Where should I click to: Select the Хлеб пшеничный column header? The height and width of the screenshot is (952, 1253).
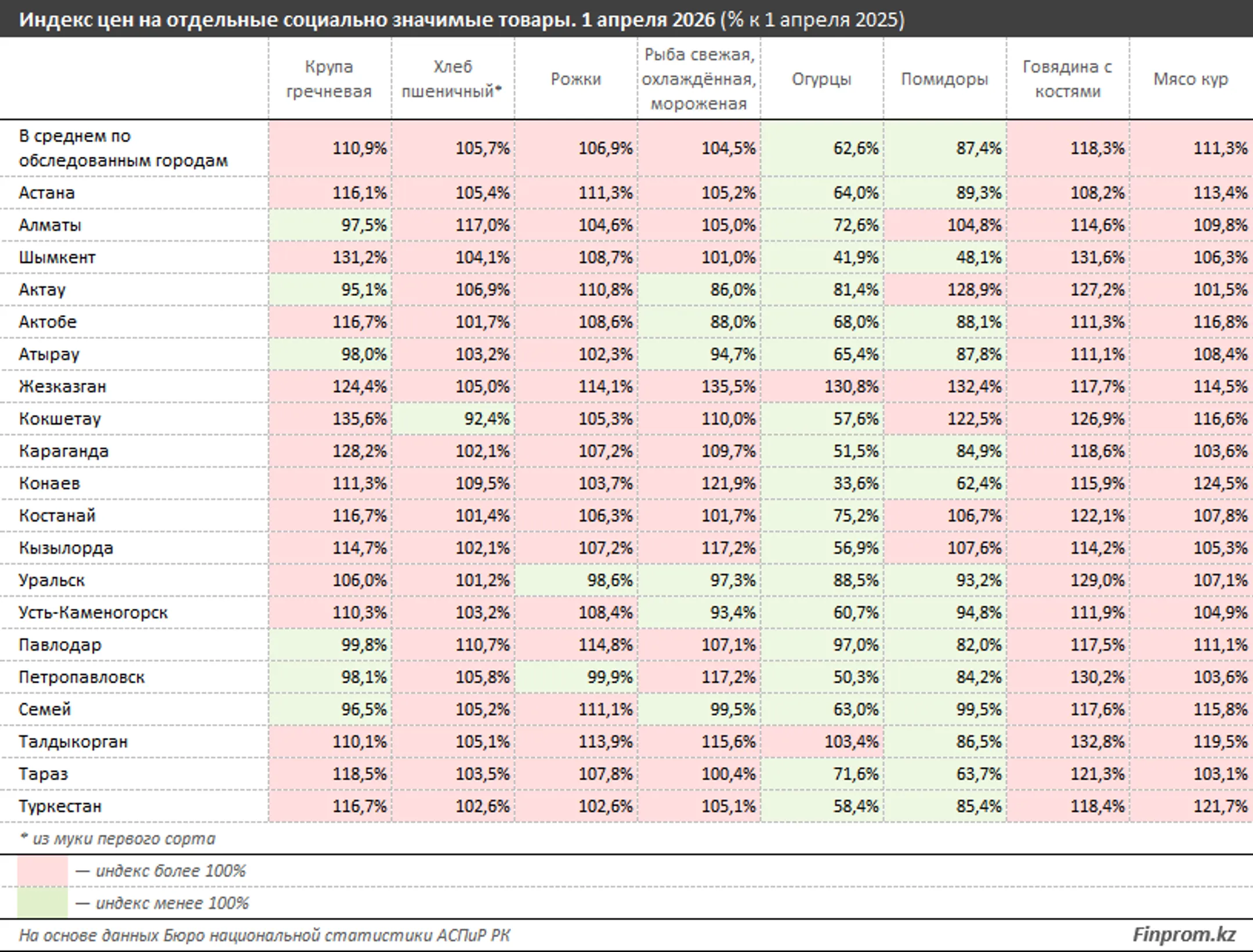pyautogui.click(x=452, y=79)
